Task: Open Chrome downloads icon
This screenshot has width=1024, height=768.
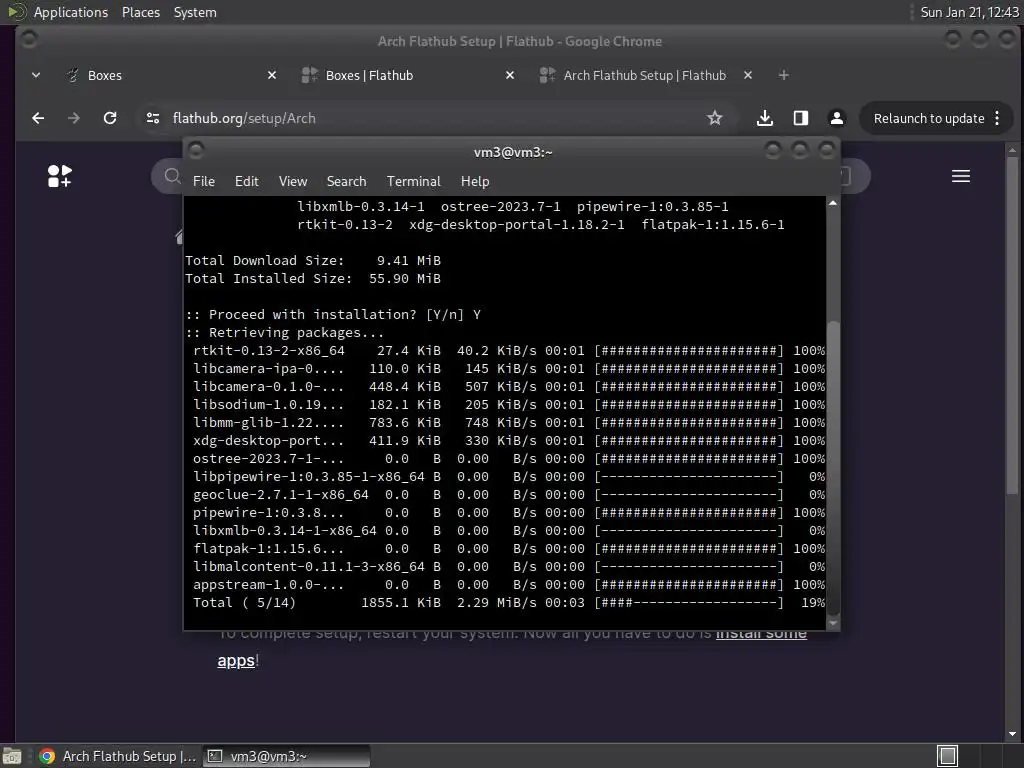Action: (765, 118)
